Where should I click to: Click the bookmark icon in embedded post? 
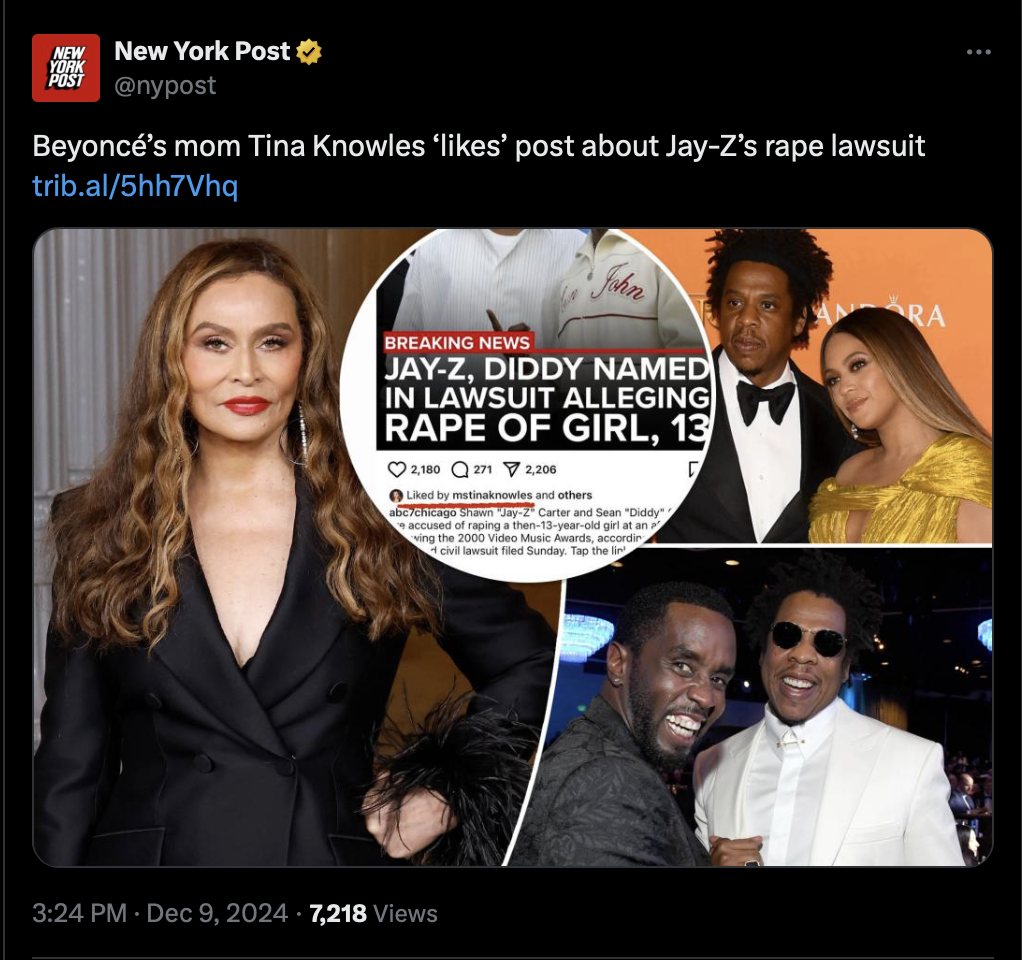coord(693,469)
